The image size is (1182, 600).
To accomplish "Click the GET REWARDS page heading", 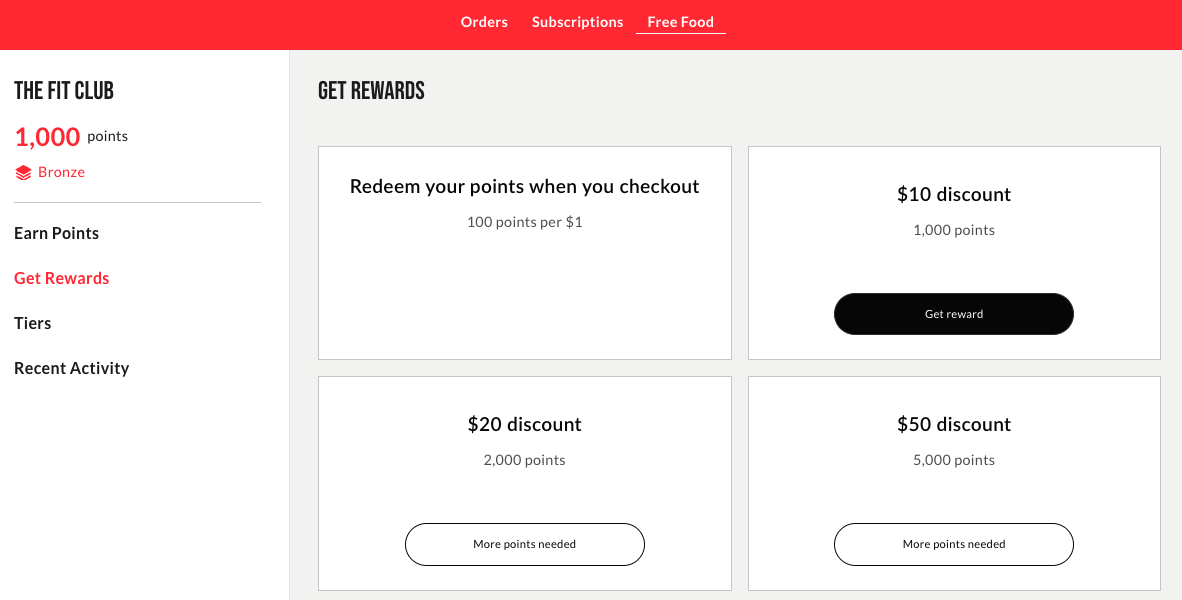I will [x=371, y=90].
